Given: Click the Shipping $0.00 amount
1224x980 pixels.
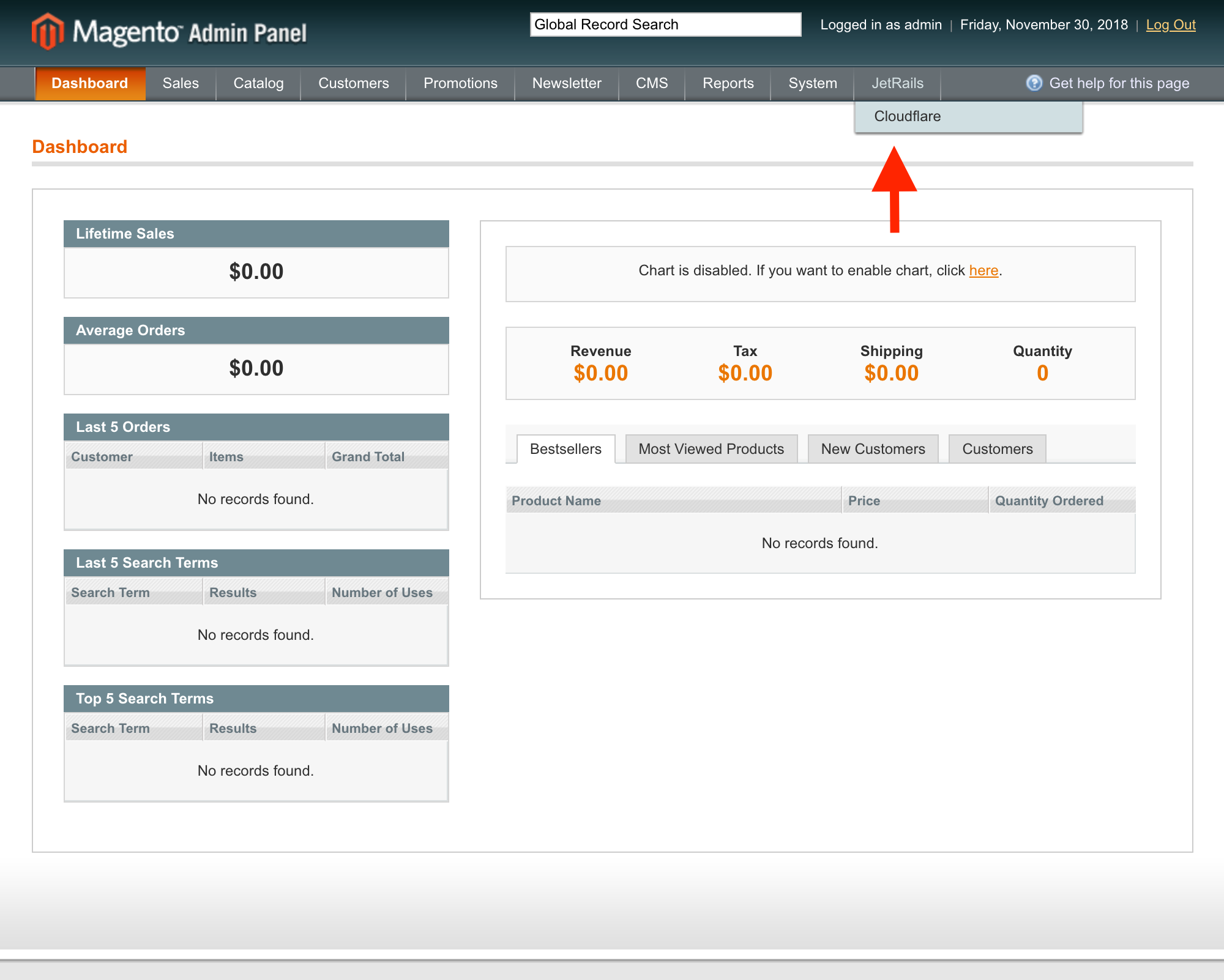Looking at the screenshot, I should tap(891, 373).
